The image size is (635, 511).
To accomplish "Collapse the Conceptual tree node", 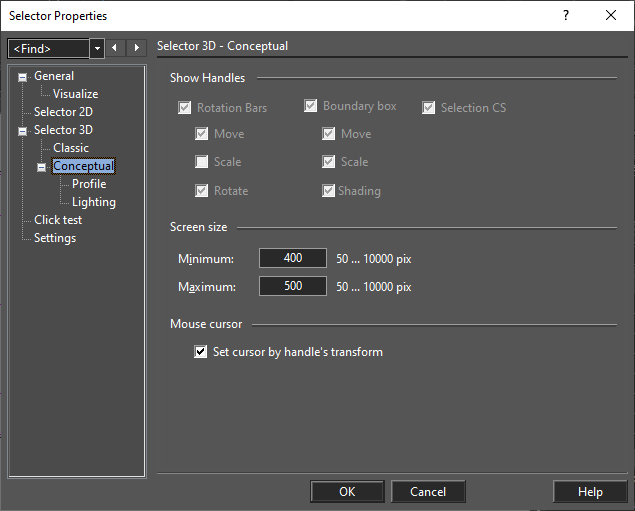I will pyautogui.click(x=41, y=167).
